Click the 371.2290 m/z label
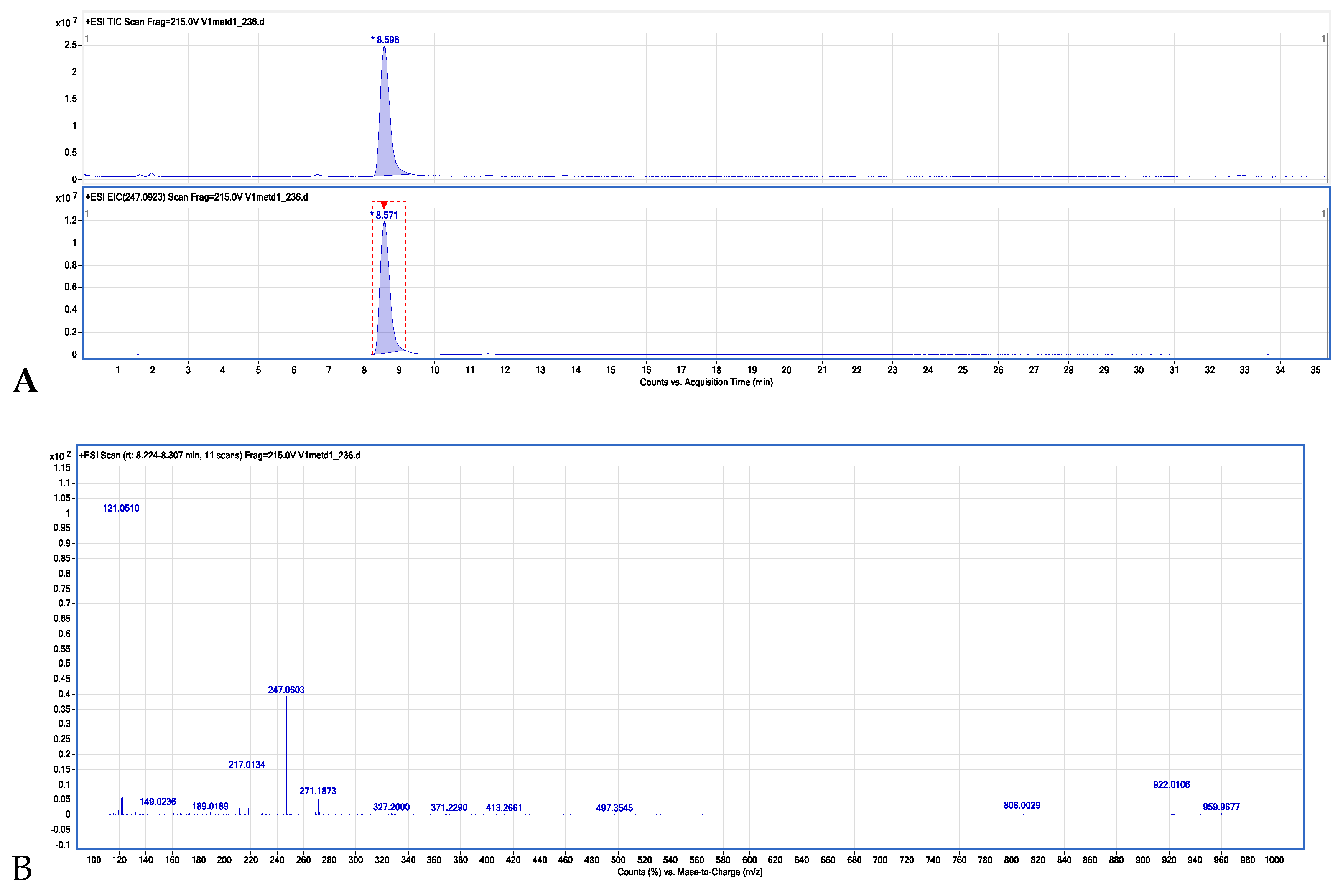 [449, 807]
